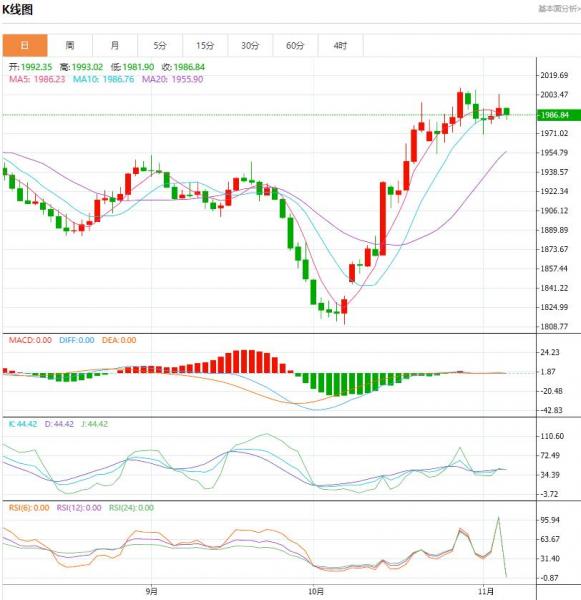
Task: Click the MA5 value label
Action: pyautogui.click(x=37, y=79)
